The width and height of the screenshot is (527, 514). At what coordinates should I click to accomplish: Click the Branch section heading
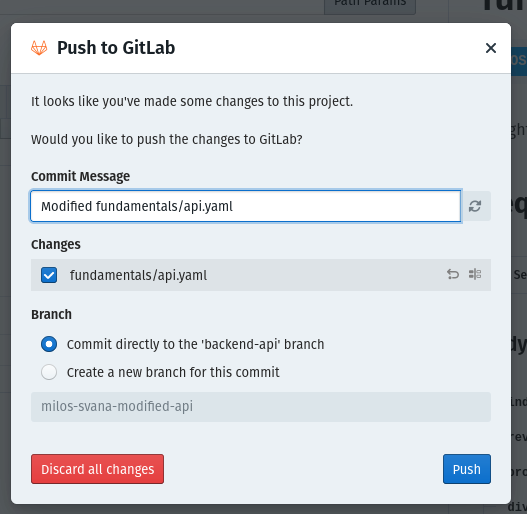pos(51,315)
